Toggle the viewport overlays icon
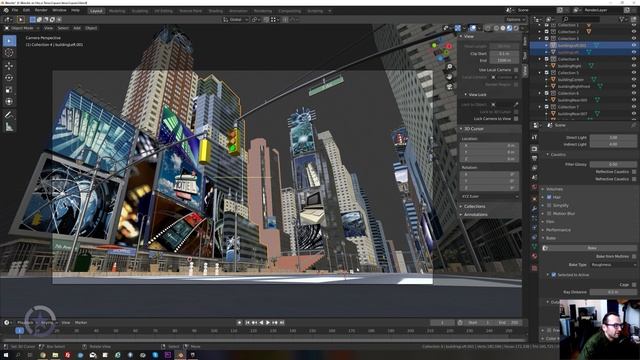This screenshot has width=640, height=360. (473, 28)
